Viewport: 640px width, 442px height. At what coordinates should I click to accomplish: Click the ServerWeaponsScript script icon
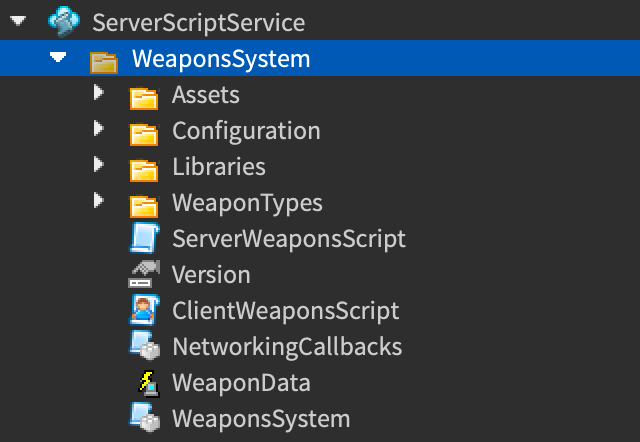click(x=144, y=238)
